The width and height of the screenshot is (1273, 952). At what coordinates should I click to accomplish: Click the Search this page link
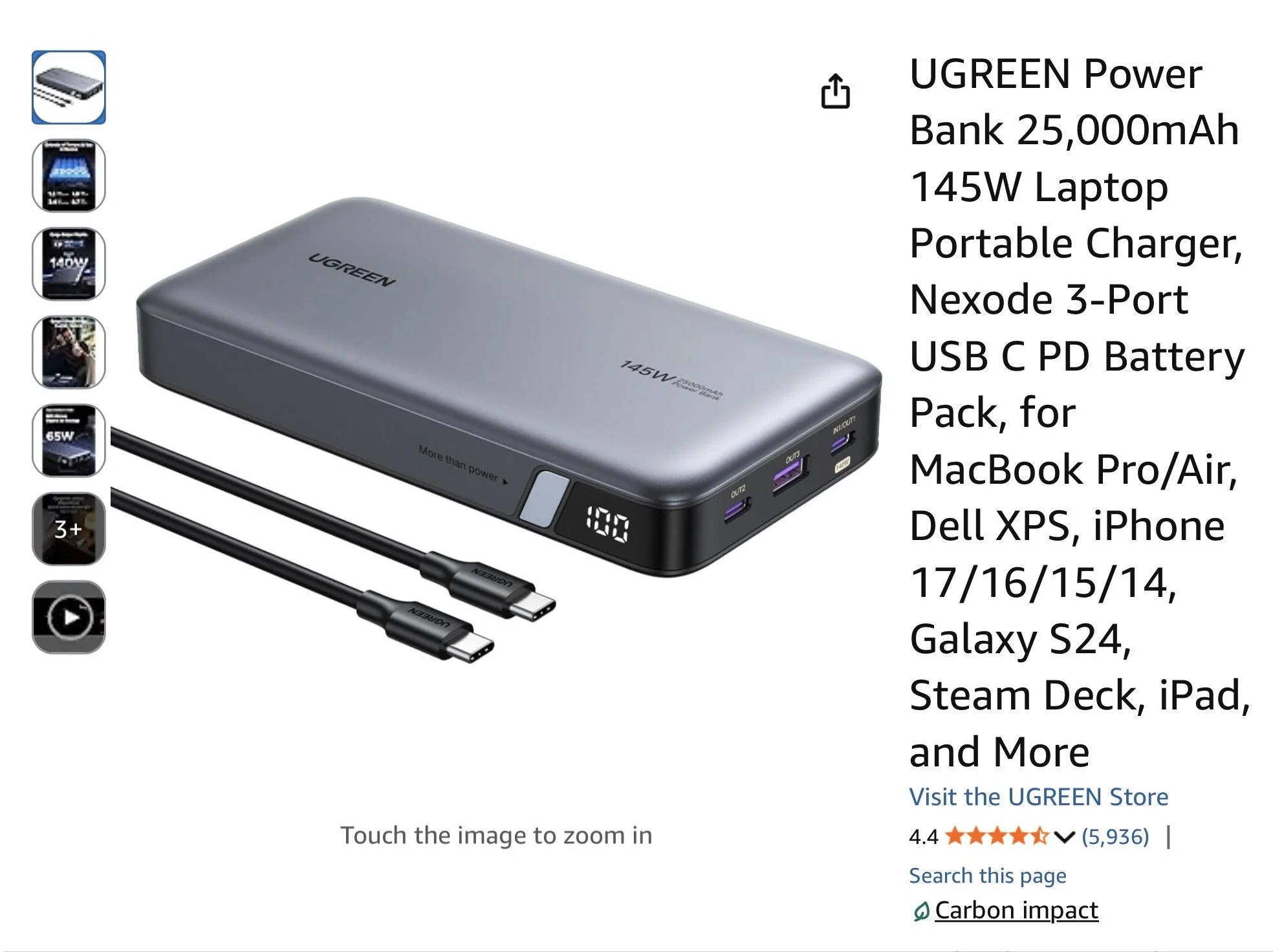coord(987,876)
